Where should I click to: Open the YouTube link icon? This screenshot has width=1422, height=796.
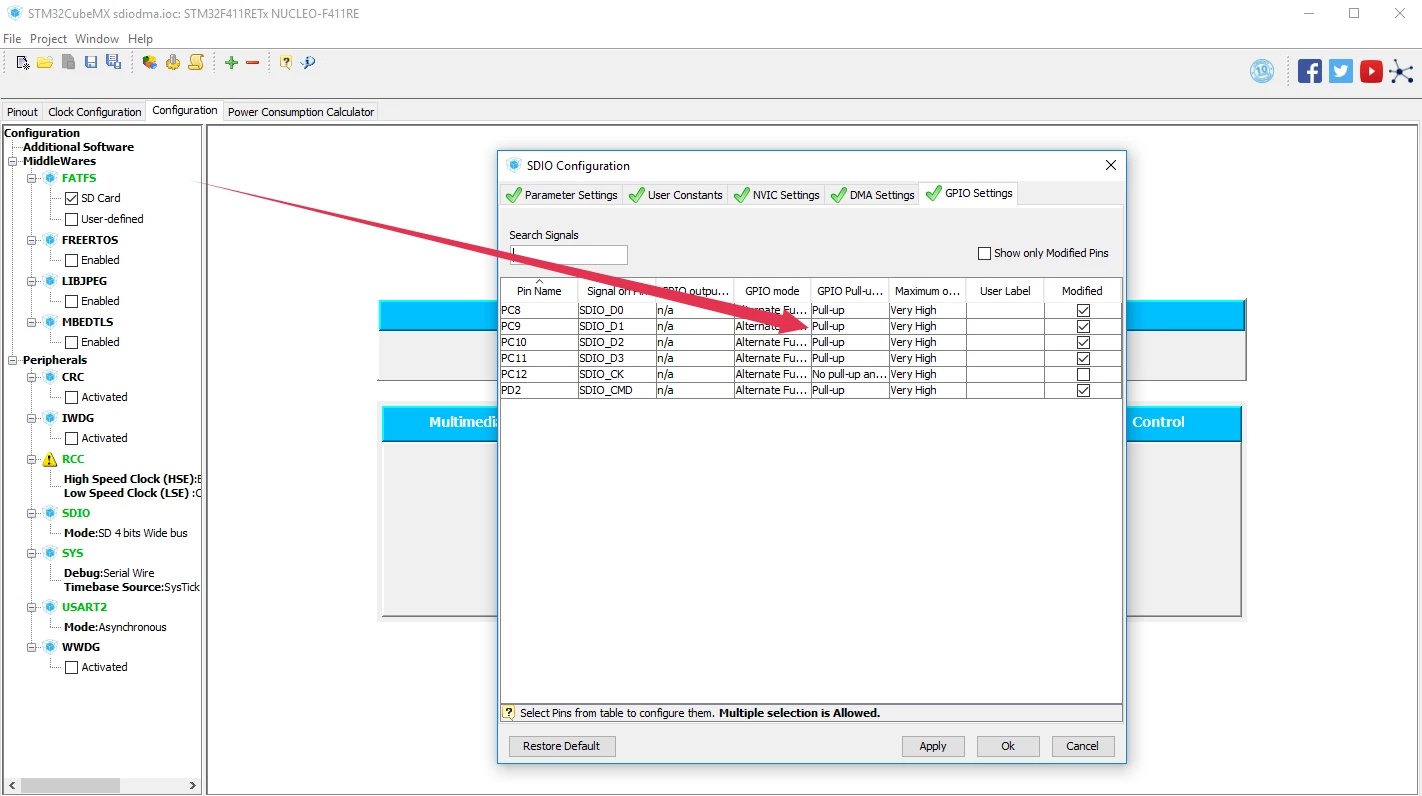pos(1371,71)
